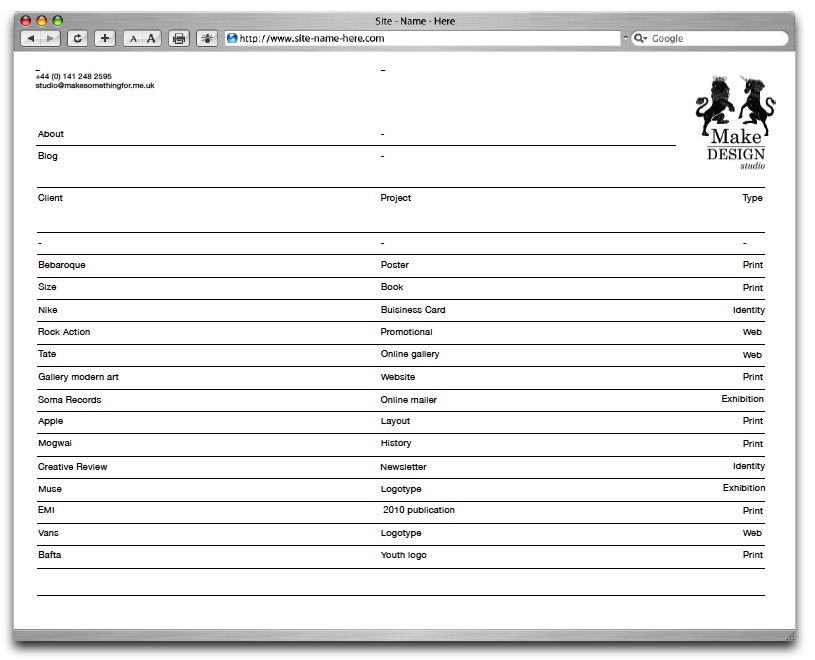Open the Apple client entry
The width and height of the screenshot is (815, 660).
(50, 421)
